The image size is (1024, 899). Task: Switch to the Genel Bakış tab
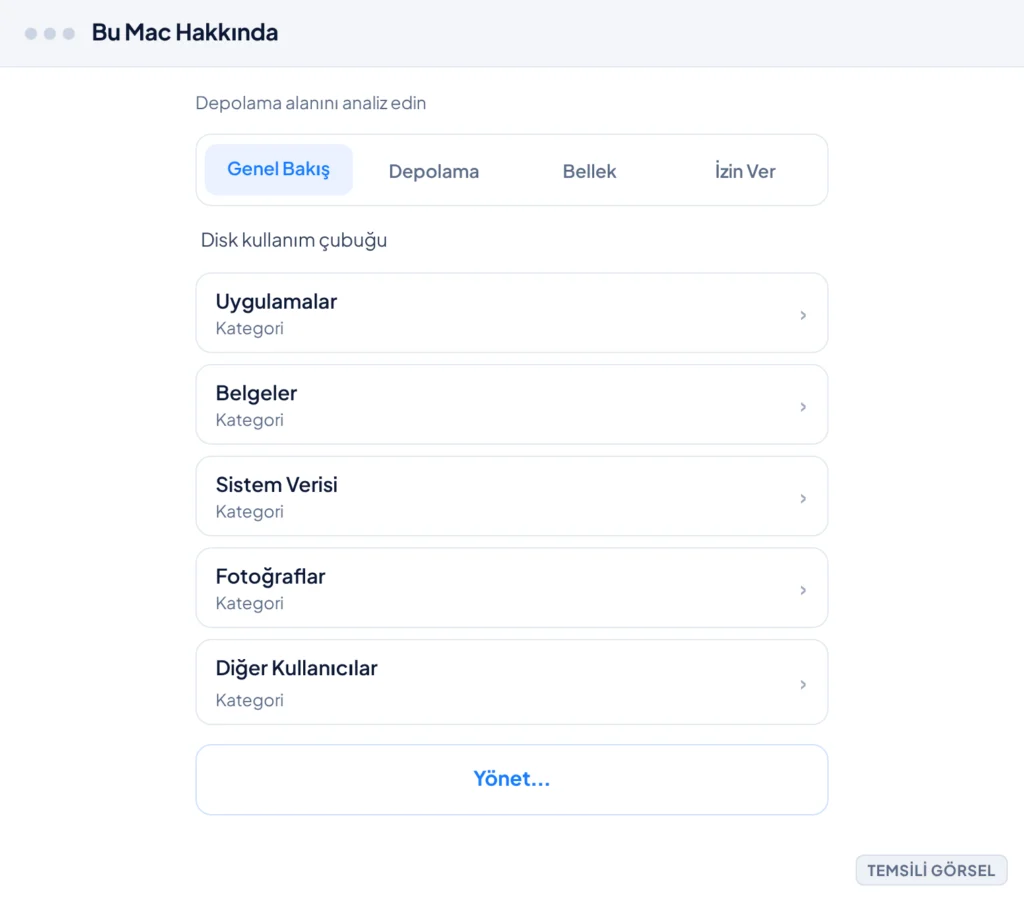[x=278, y=169]
